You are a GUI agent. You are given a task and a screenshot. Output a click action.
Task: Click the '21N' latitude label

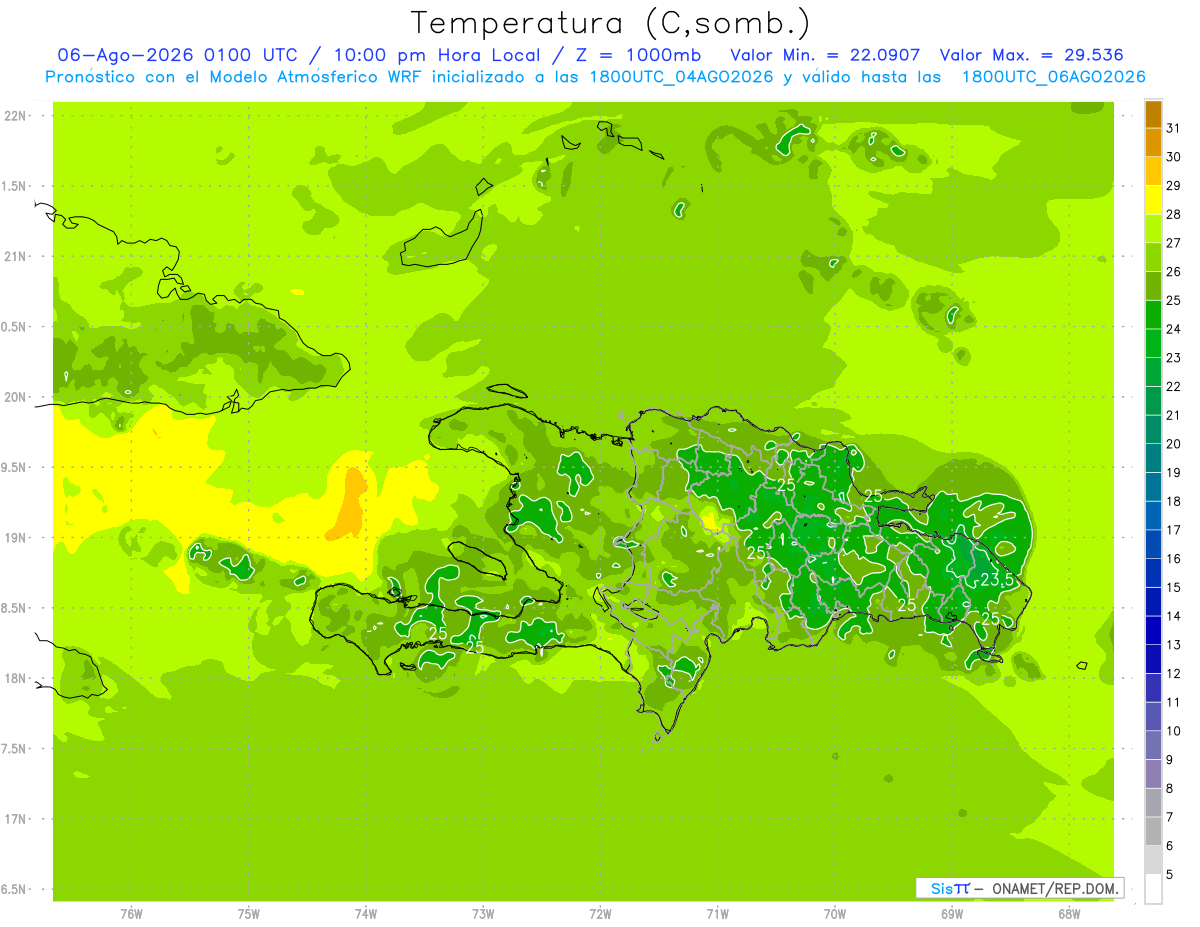[16, 256]
